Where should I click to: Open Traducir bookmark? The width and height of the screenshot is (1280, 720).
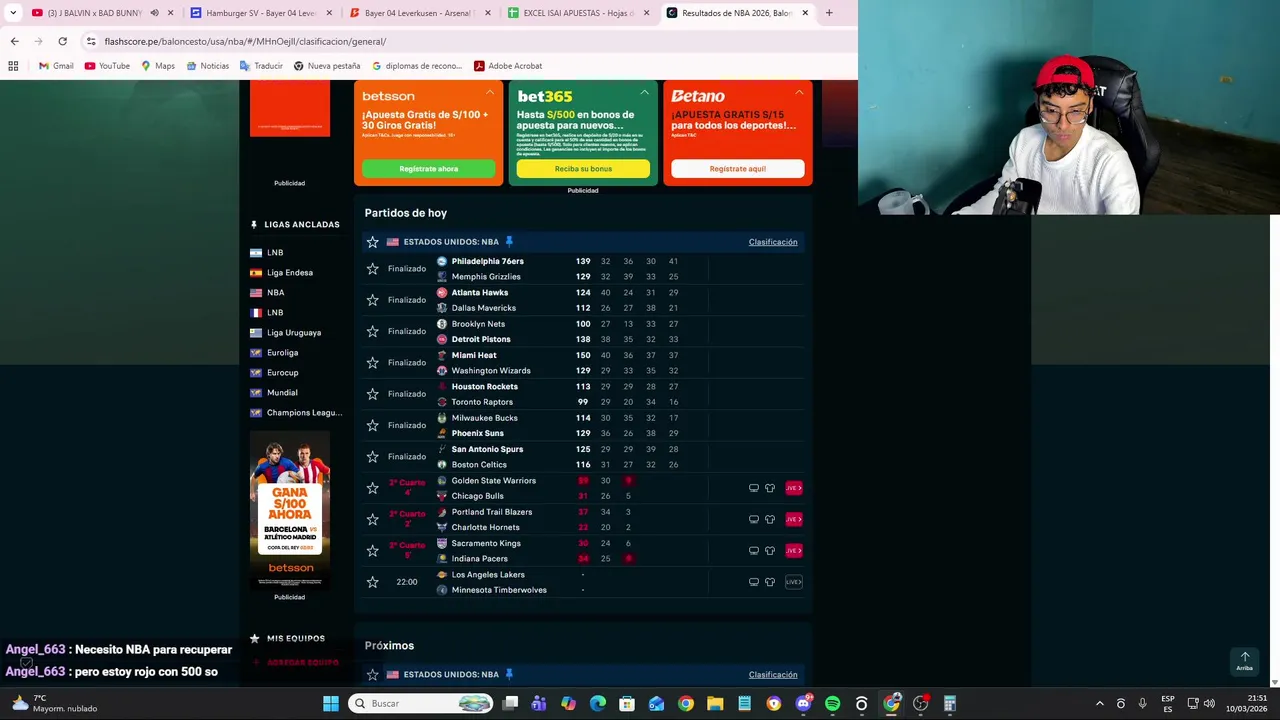pos(261,66)
